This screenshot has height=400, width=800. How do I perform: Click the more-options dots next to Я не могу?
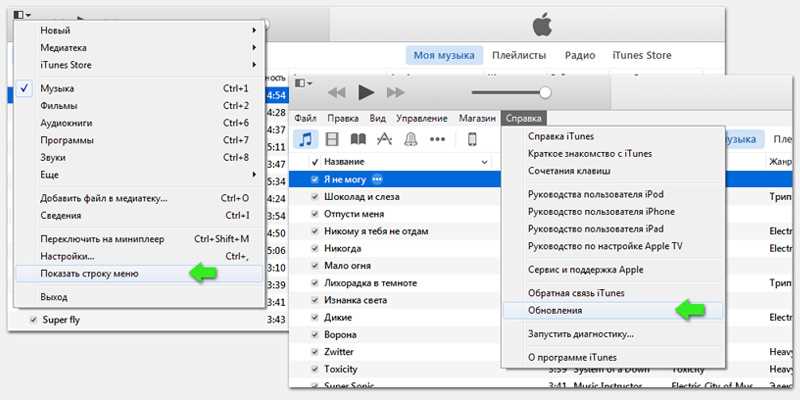(378, 180)
